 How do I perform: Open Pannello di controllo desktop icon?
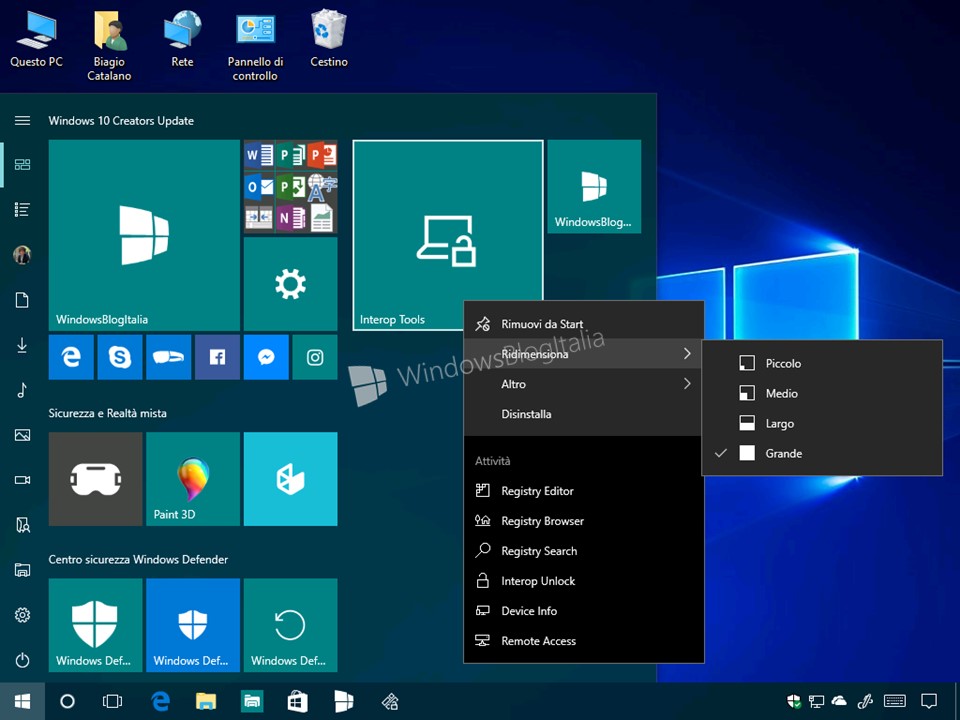coord(255,45)
